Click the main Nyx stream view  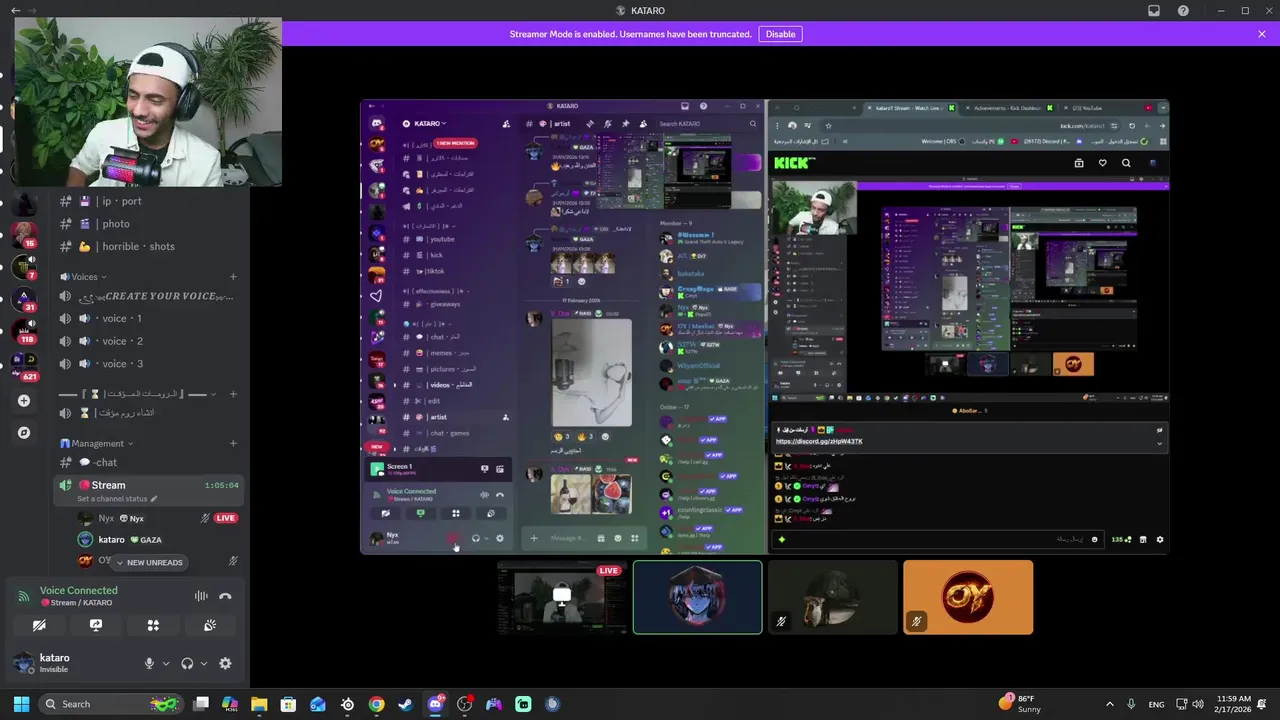765,327
